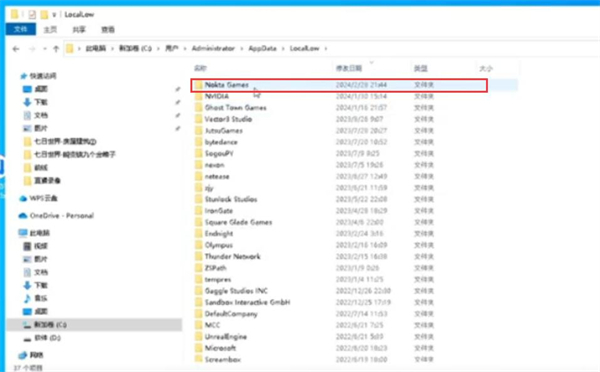Click Nokta Games modified date 2024/2/20
The width and height of the screenshot is (600, 372).
[x=362, y=85]
